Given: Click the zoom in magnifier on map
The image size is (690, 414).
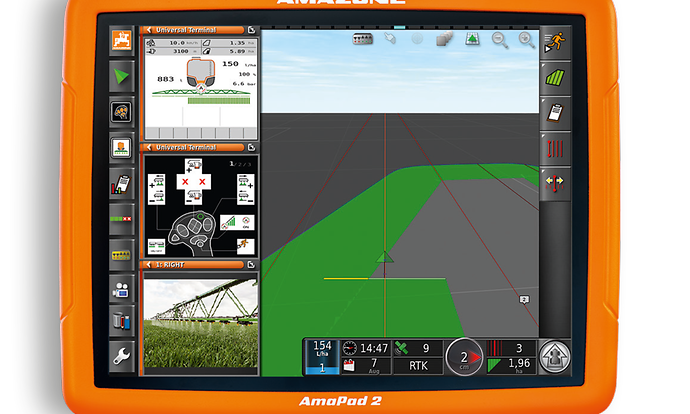Looking at the screenshot, I should (x=527, y=39).
